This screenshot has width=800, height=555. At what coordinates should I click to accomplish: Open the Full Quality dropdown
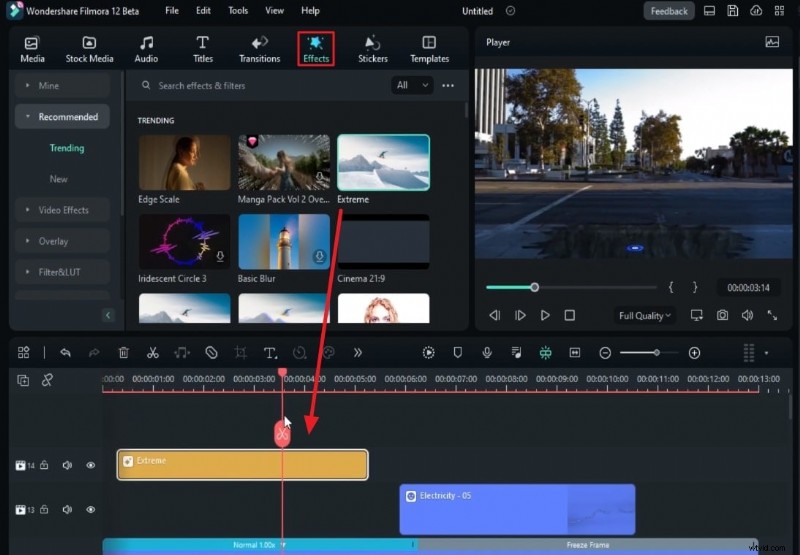click(x=645, y=315)
